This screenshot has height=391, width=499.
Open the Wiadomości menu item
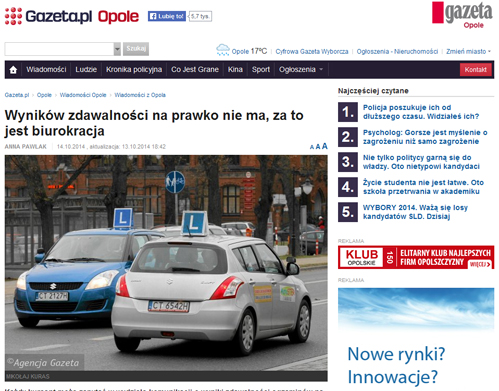point(46,70)
